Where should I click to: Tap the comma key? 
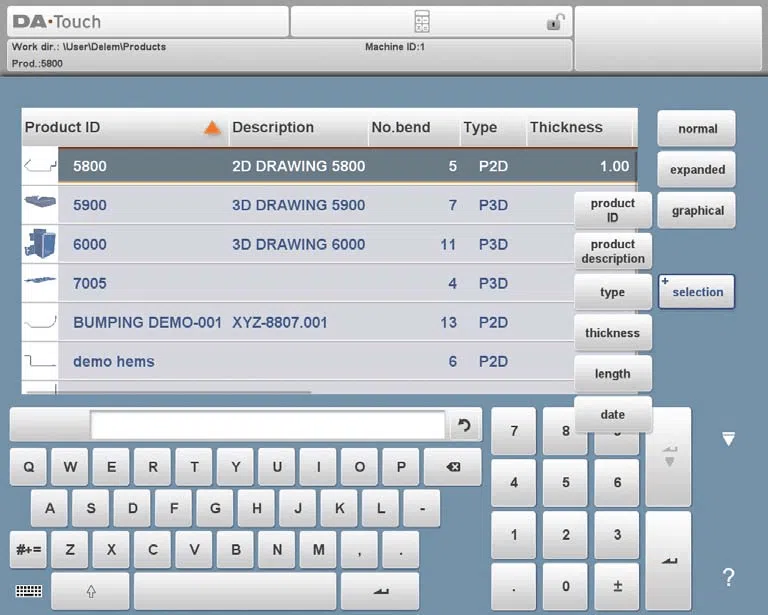tap(360, 549)
